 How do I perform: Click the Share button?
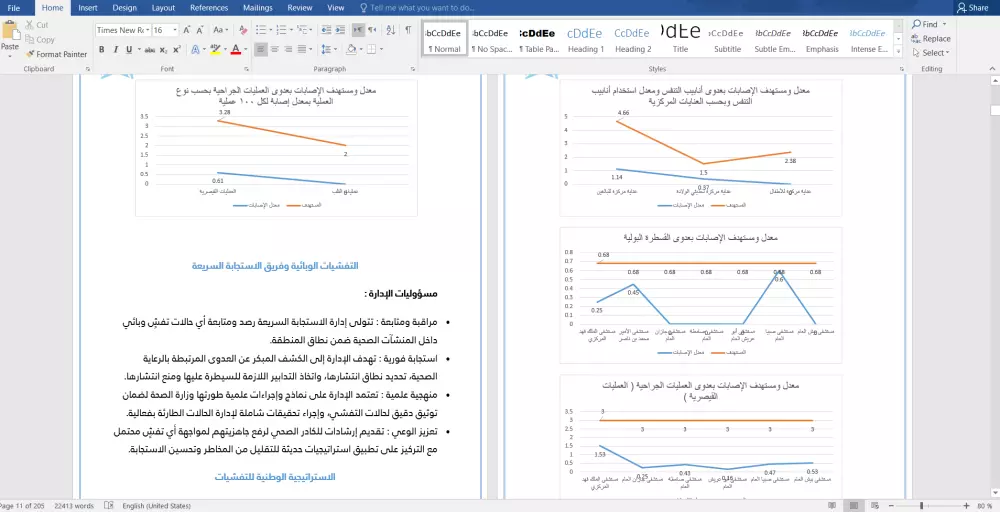click(x=973, y=8)
